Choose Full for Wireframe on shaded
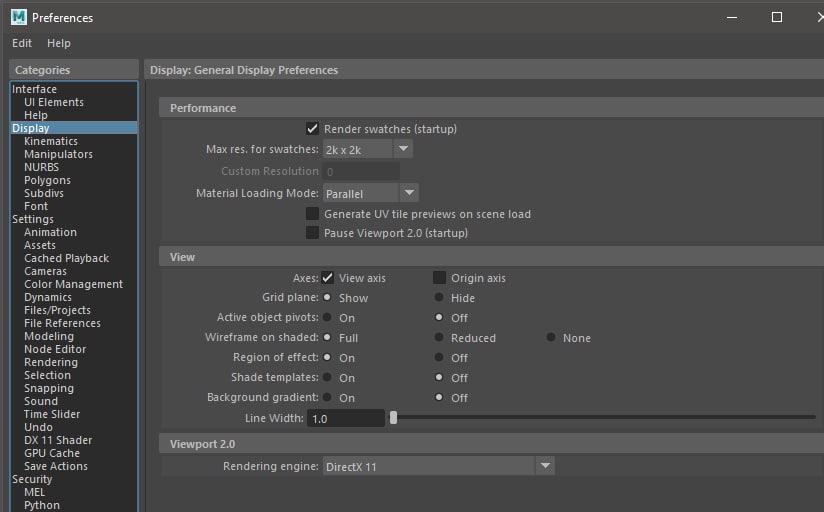 coord(327,337)
